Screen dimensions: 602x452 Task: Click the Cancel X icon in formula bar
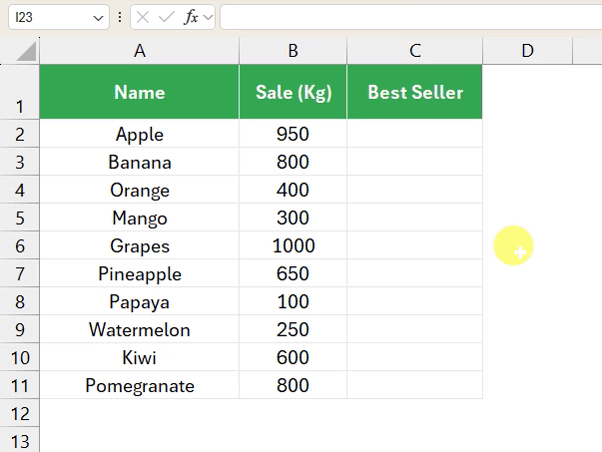tap(143, 17)
